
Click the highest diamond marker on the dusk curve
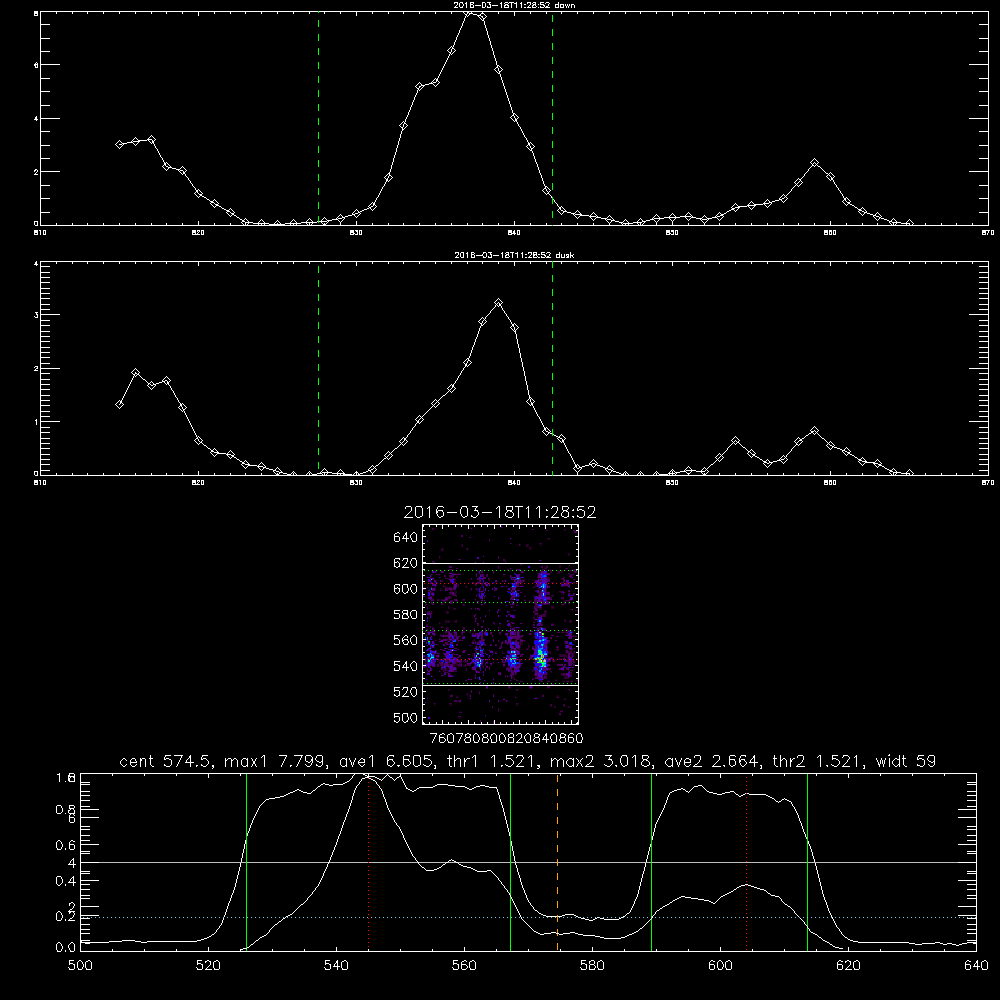click(499, 303)
